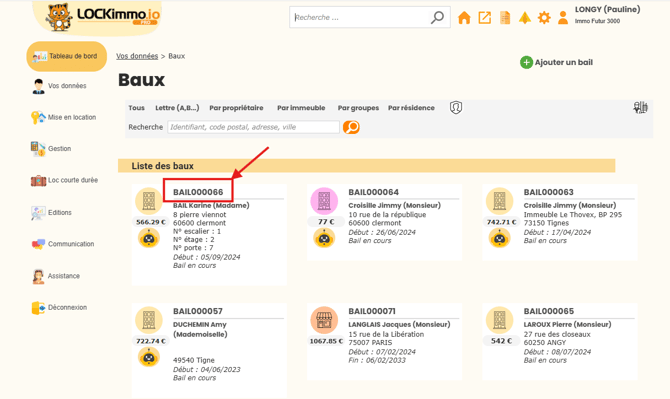This screenshot has height=399, width=670.
Task: Click robot icon under 566.29 € amount
Action: click(x=149, y=238)
